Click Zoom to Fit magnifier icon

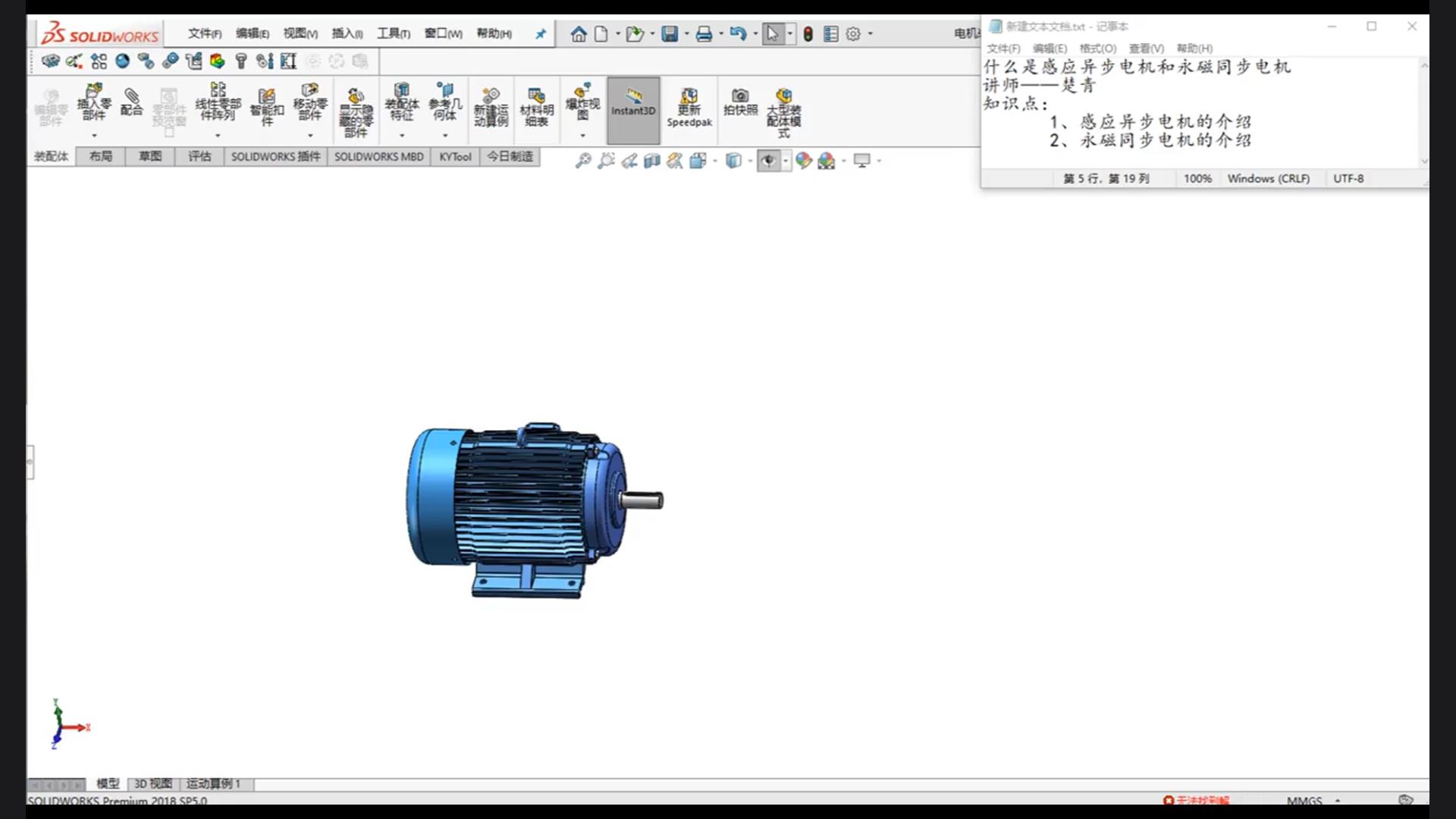point(582,161)
